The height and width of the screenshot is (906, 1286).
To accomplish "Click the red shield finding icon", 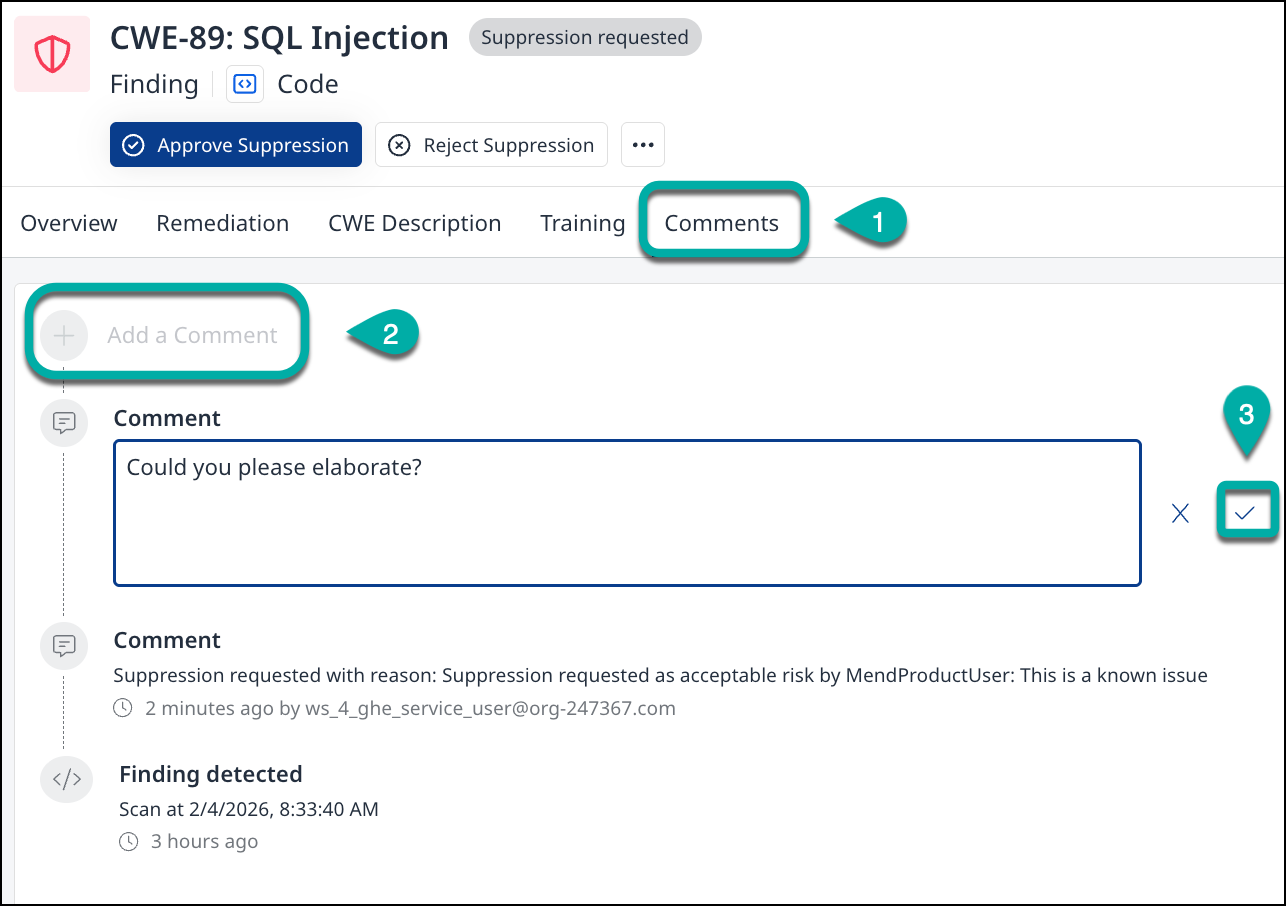I will pos(52,55).
